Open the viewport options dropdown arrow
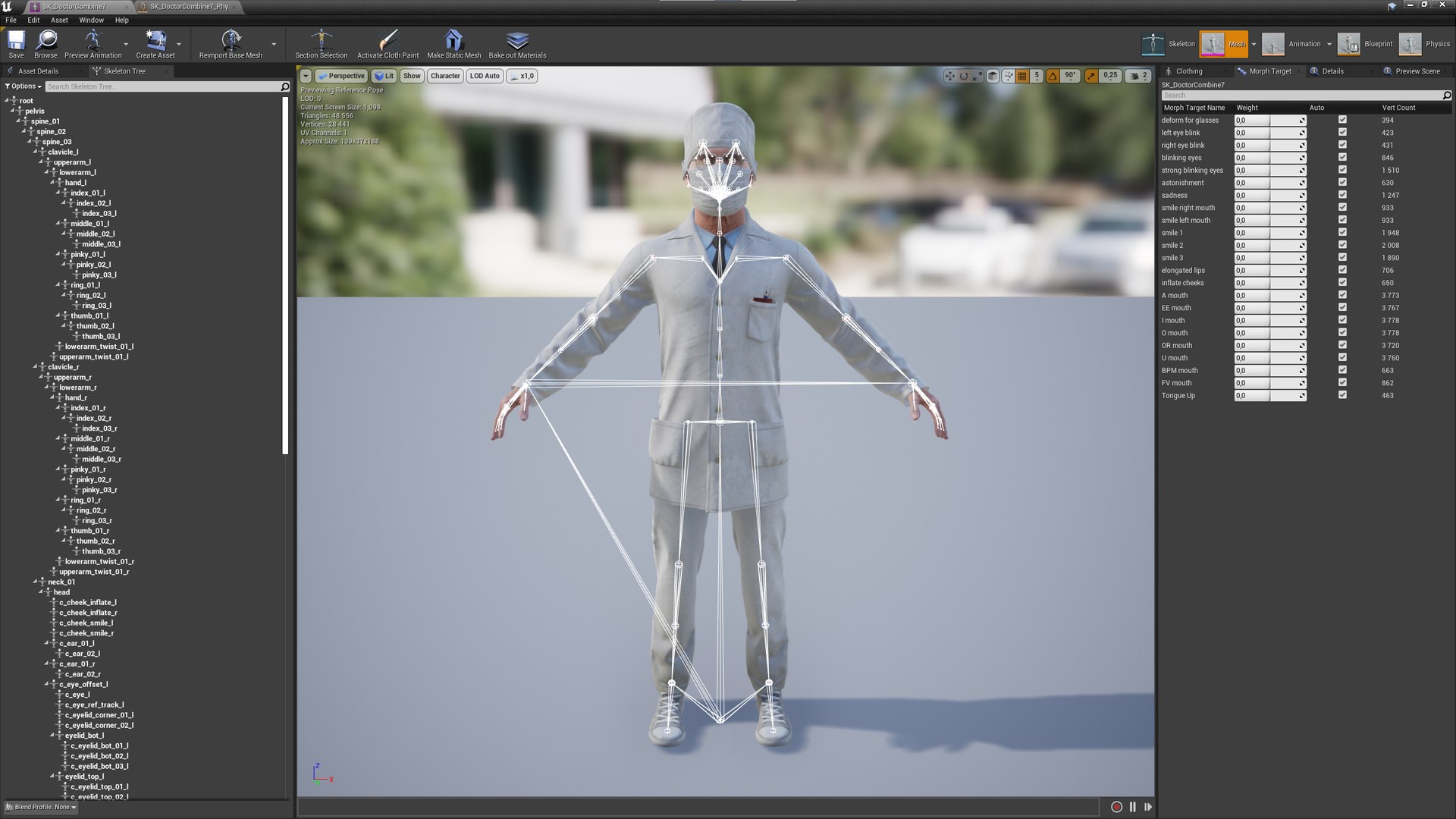1456x819 pixels. (x=306, y=76)
